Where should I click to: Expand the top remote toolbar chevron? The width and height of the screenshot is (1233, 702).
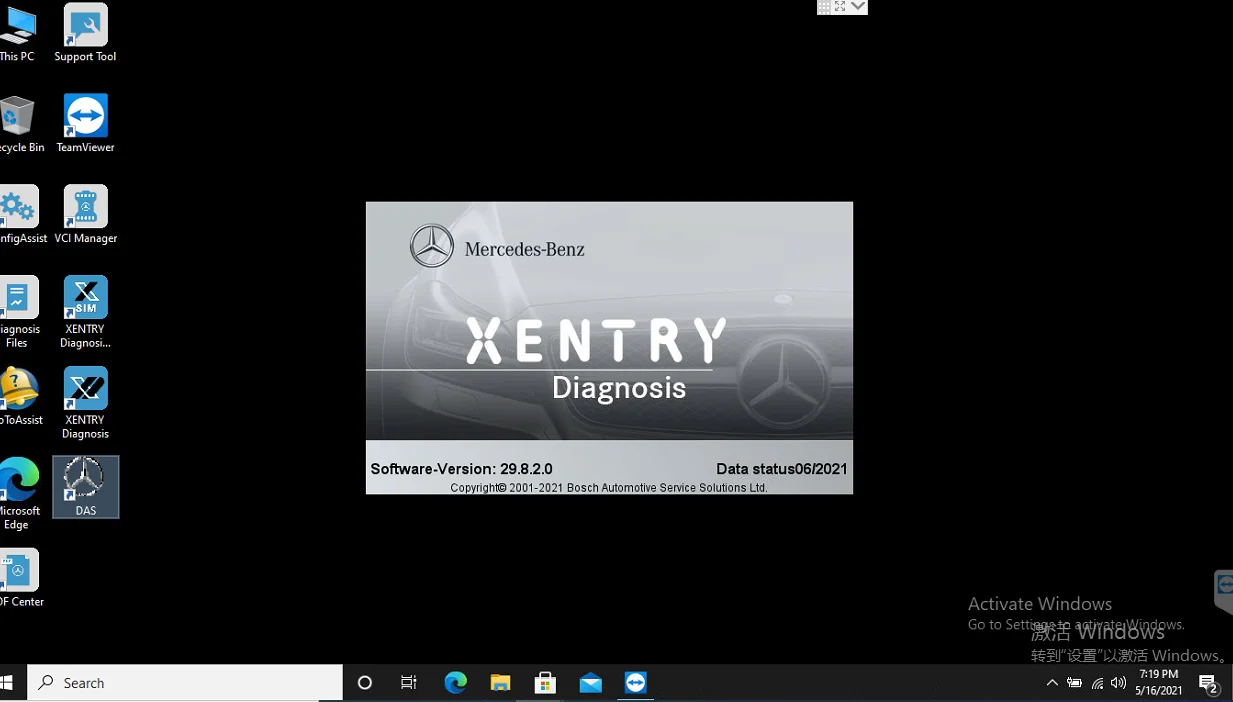[858, 7]
